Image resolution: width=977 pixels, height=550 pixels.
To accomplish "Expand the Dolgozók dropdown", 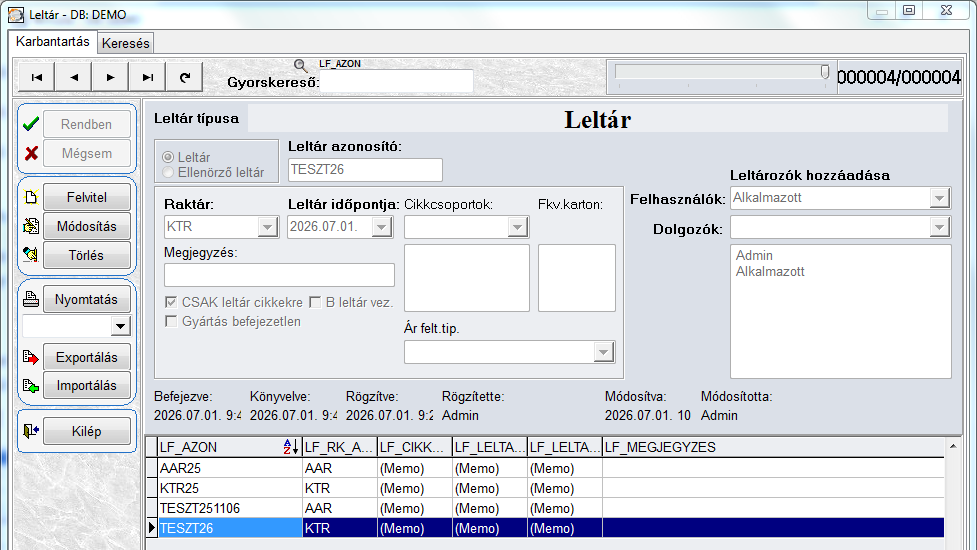I will point(939,227).
